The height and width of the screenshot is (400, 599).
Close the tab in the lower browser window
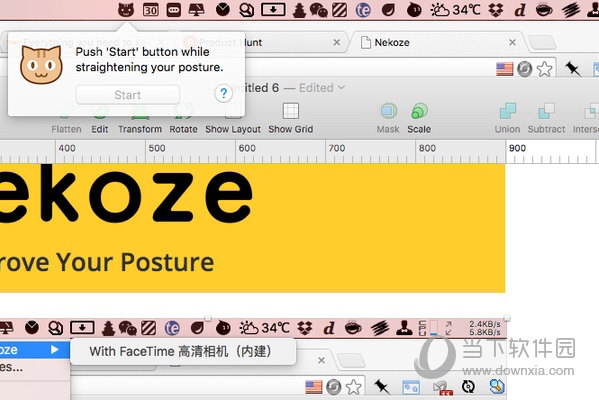click(x=322, y=360)
